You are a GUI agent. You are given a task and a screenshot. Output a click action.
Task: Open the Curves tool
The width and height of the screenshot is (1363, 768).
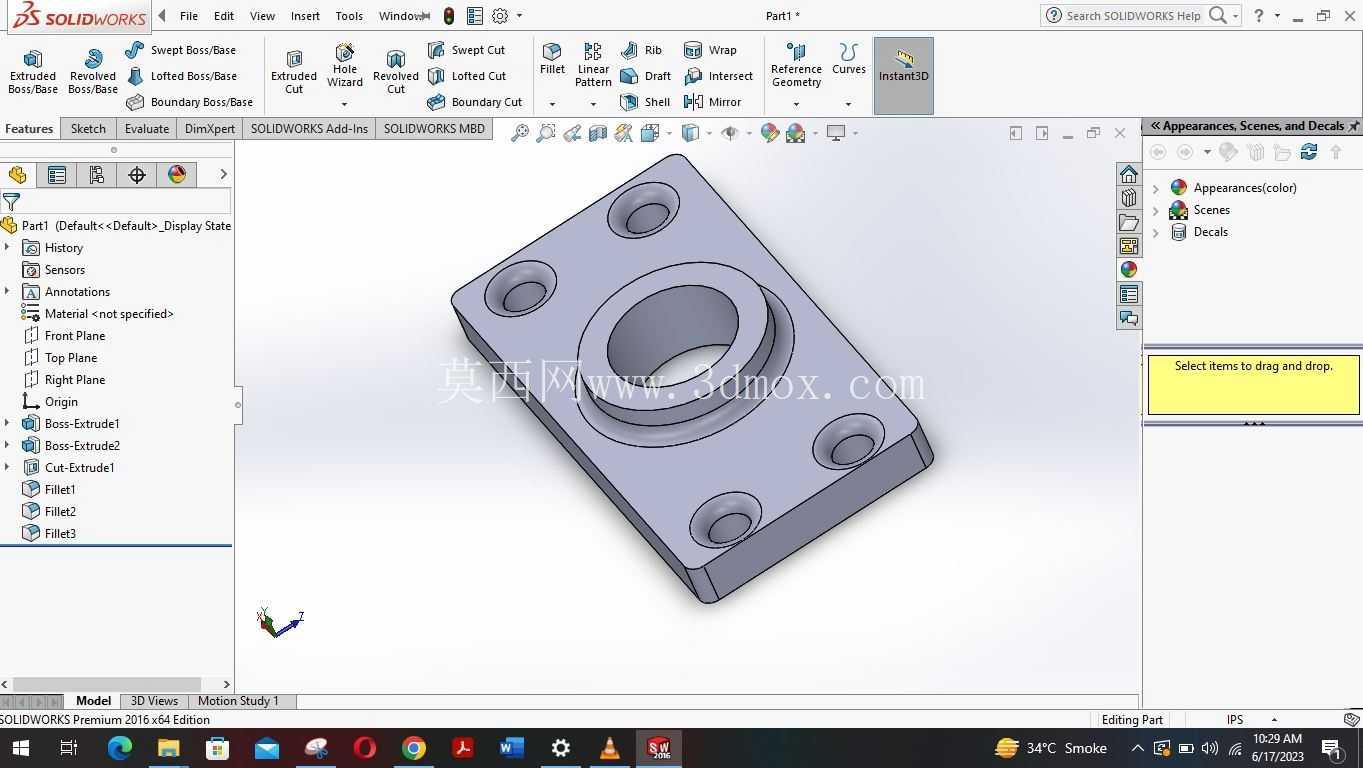tap(848, 60)
